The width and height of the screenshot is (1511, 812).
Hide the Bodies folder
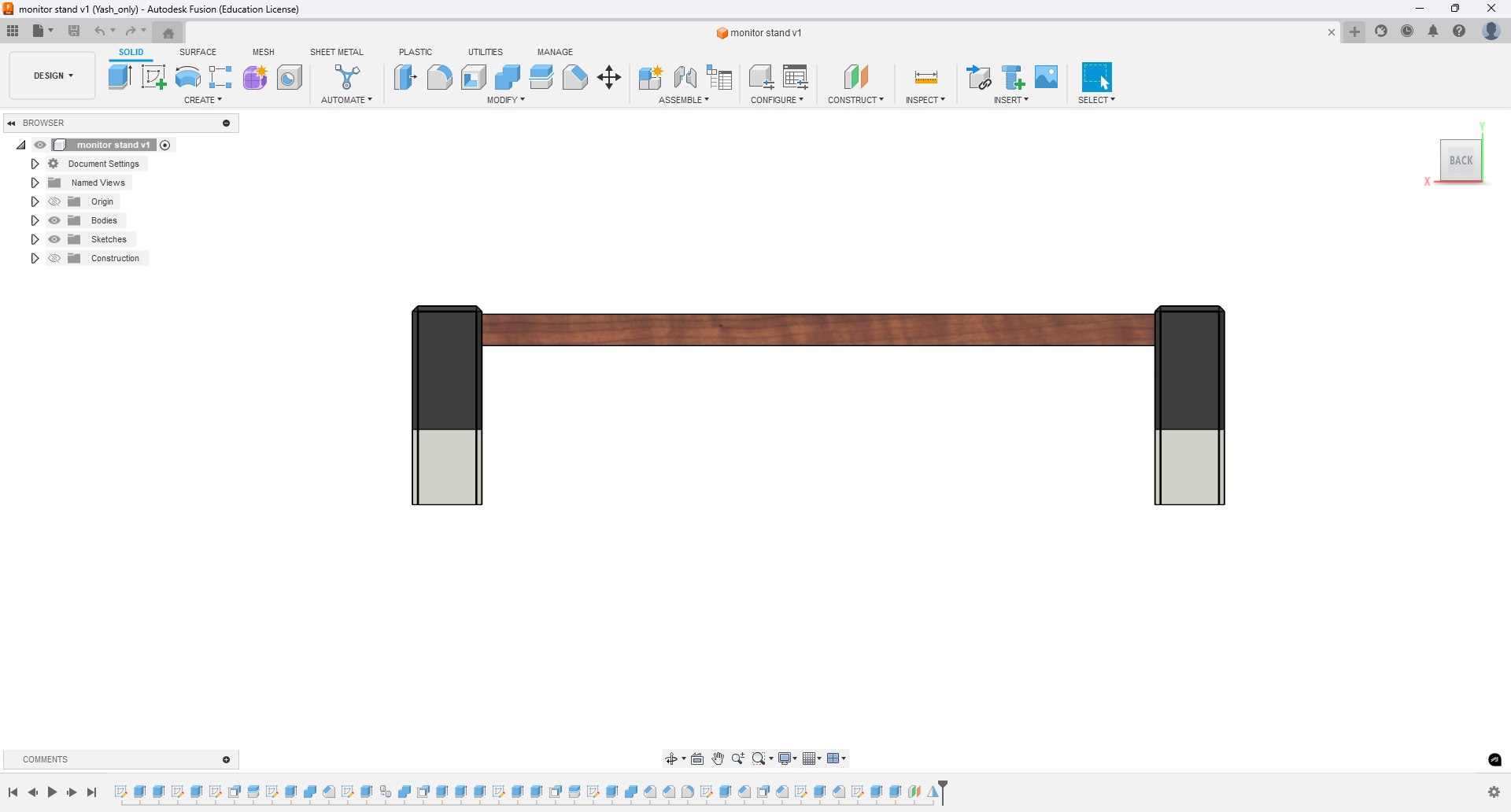coord(54,220)
